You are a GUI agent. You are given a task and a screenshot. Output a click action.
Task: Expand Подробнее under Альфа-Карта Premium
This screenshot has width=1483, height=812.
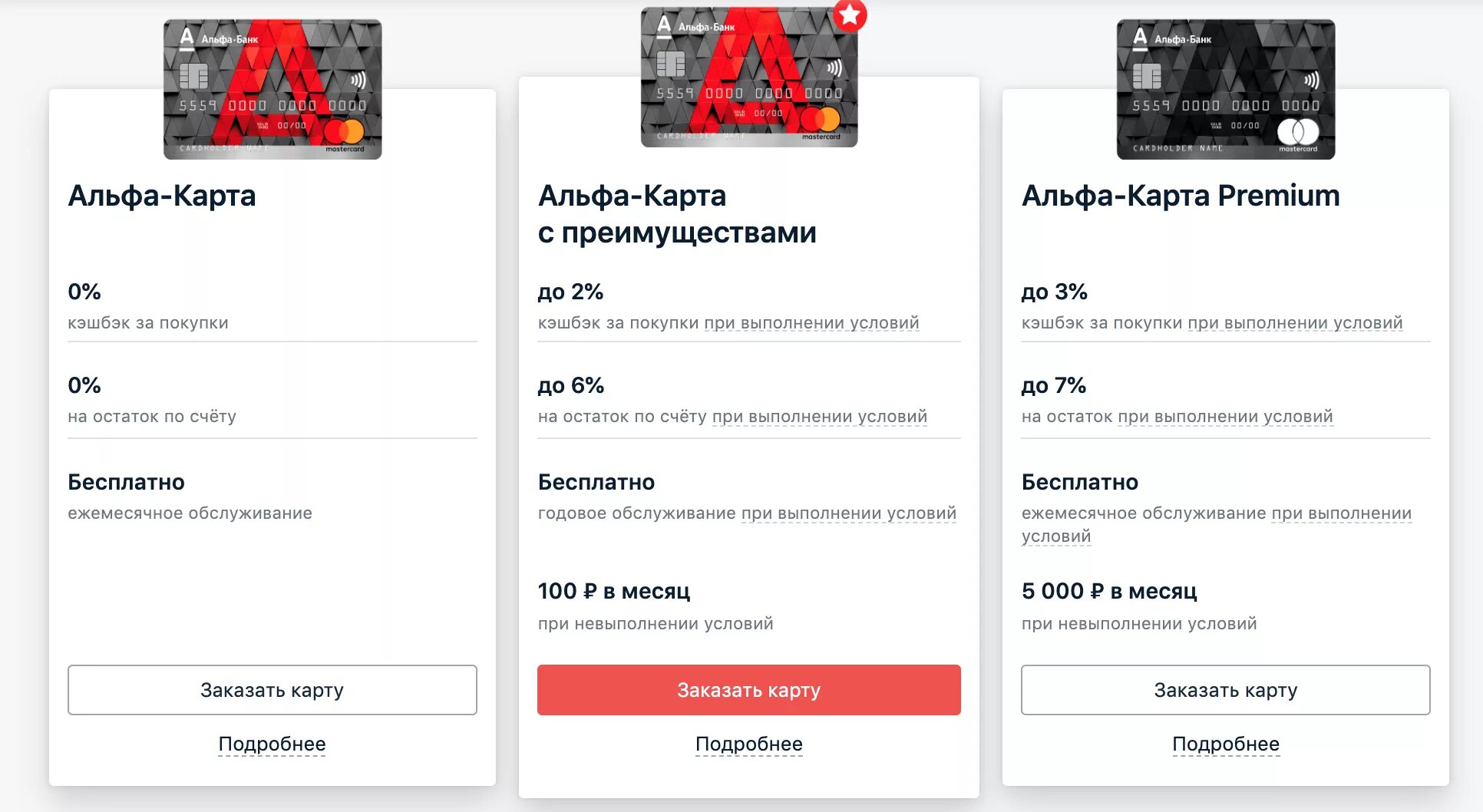point(1225,744)
